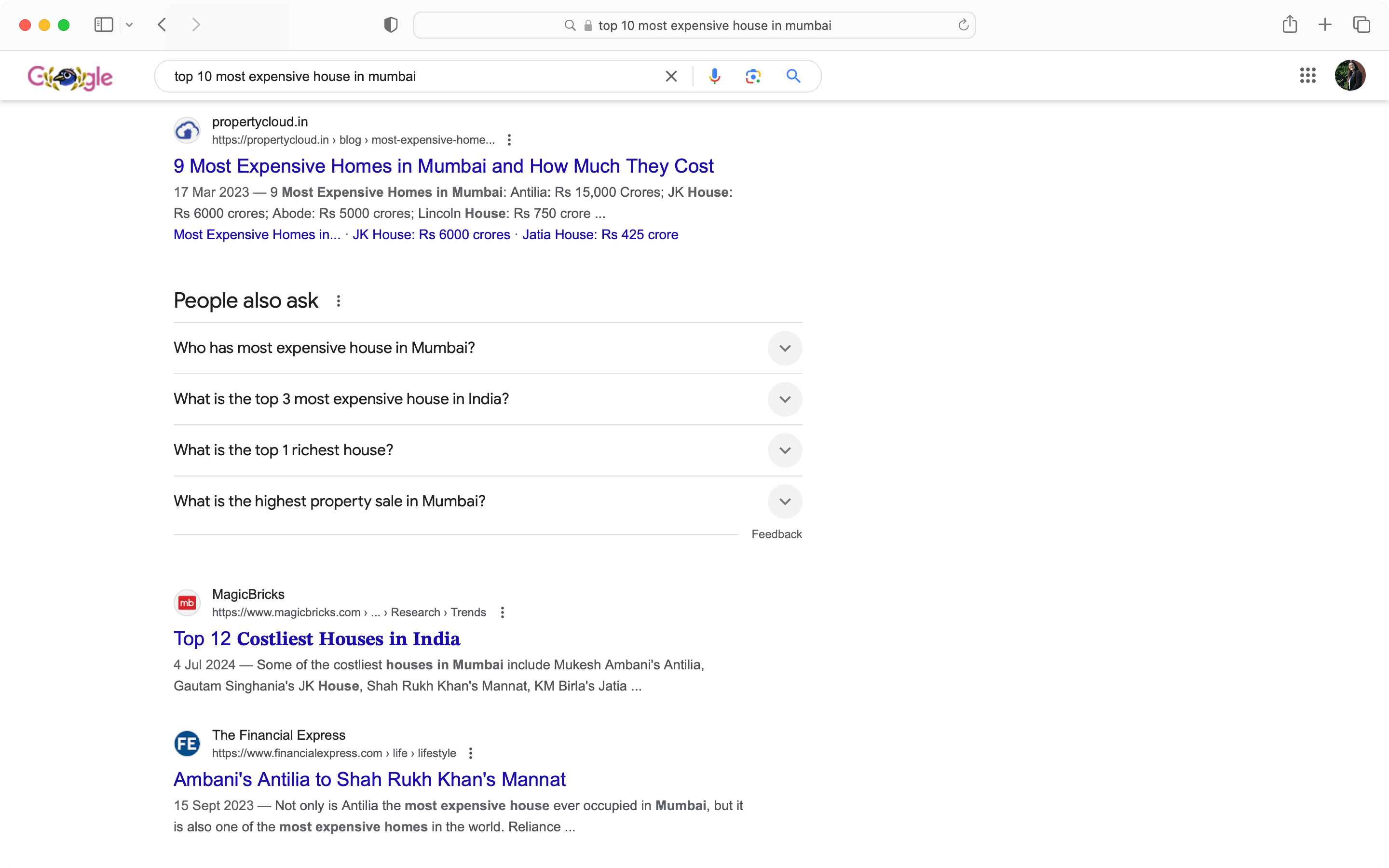This screenshot has height=868, width=1389.
Task: Click the propertycloud.in breadcrumb URL
Action: tap(353, 140)
